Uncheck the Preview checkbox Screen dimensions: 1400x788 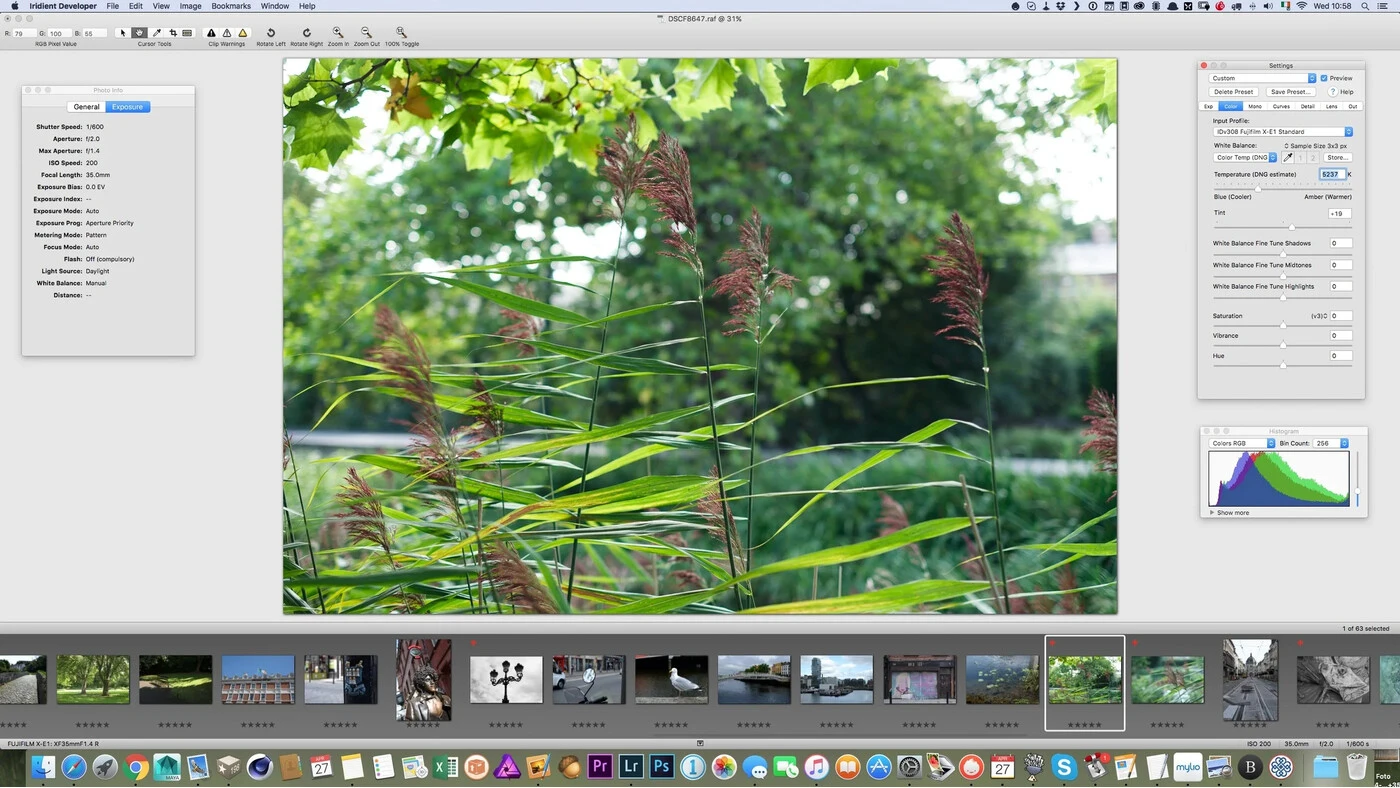pyautogui.click(x=1324, y=78)
